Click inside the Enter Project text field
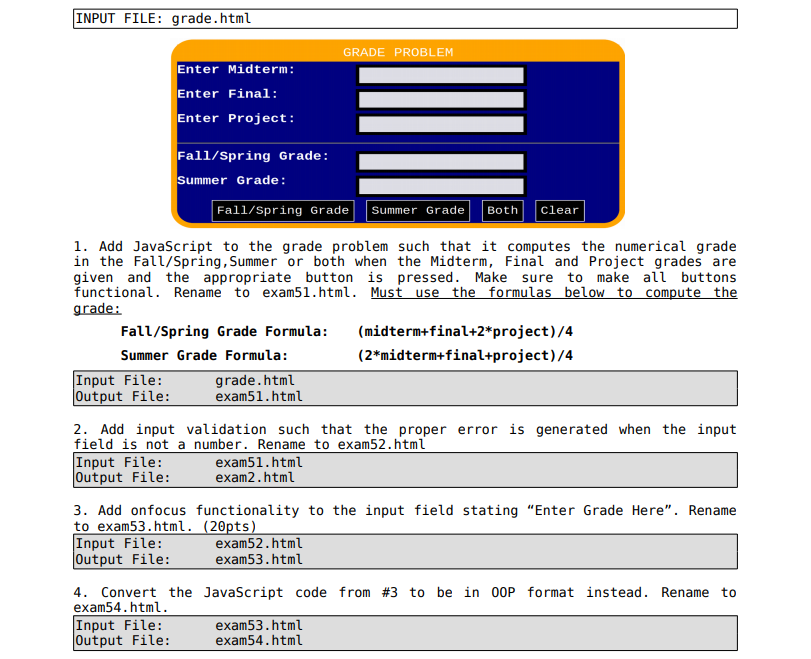Viewport: 811px width, 659px height. [x=441, y=123]
